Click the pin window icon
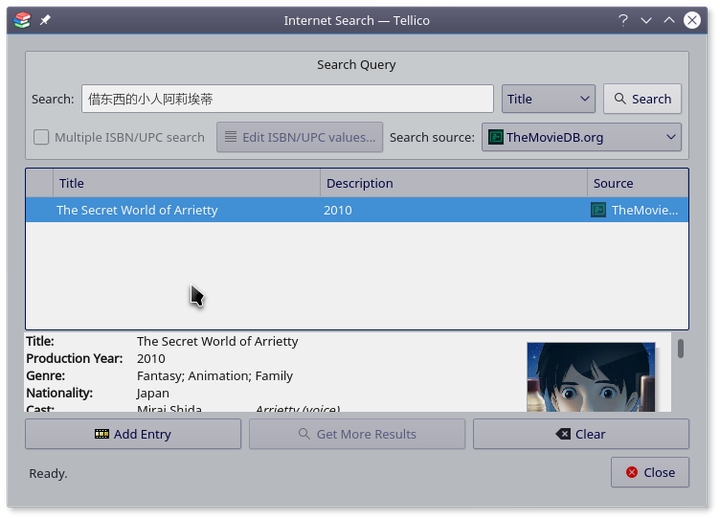This screenshot has width=720, height=520. coord(45,20)
